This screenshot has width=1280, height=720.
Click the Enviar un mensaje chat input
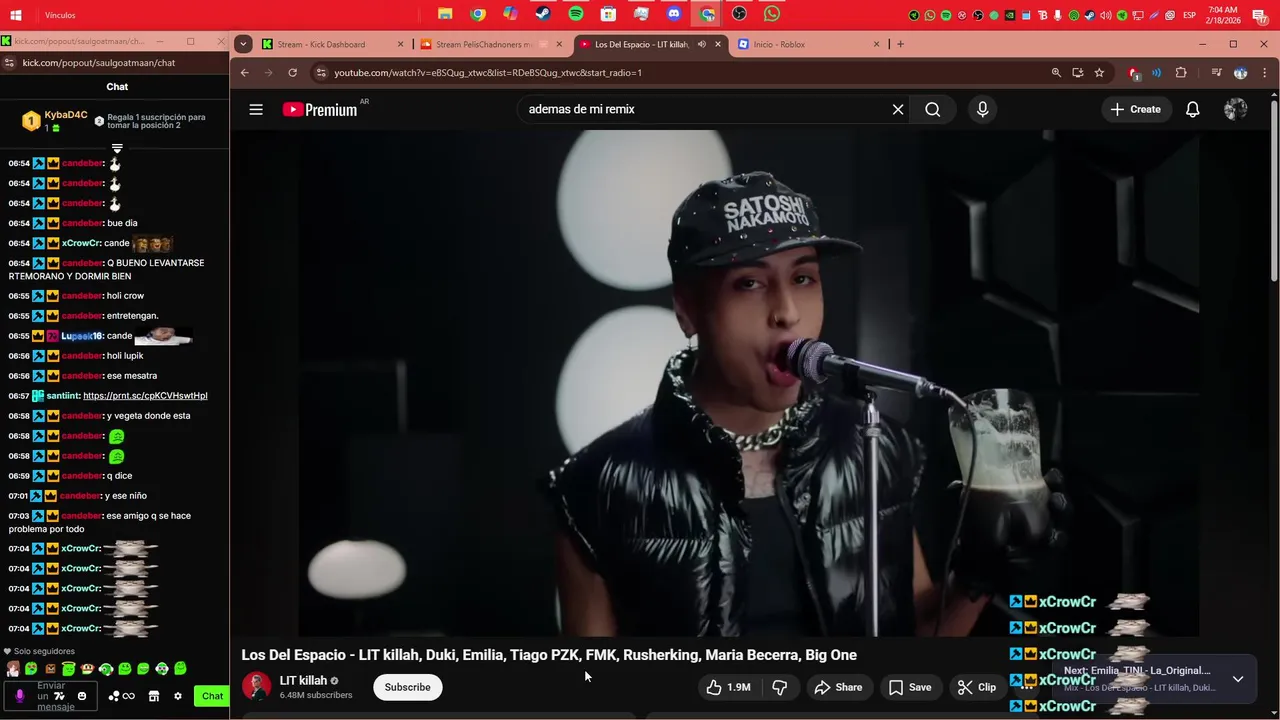point(52,696)
